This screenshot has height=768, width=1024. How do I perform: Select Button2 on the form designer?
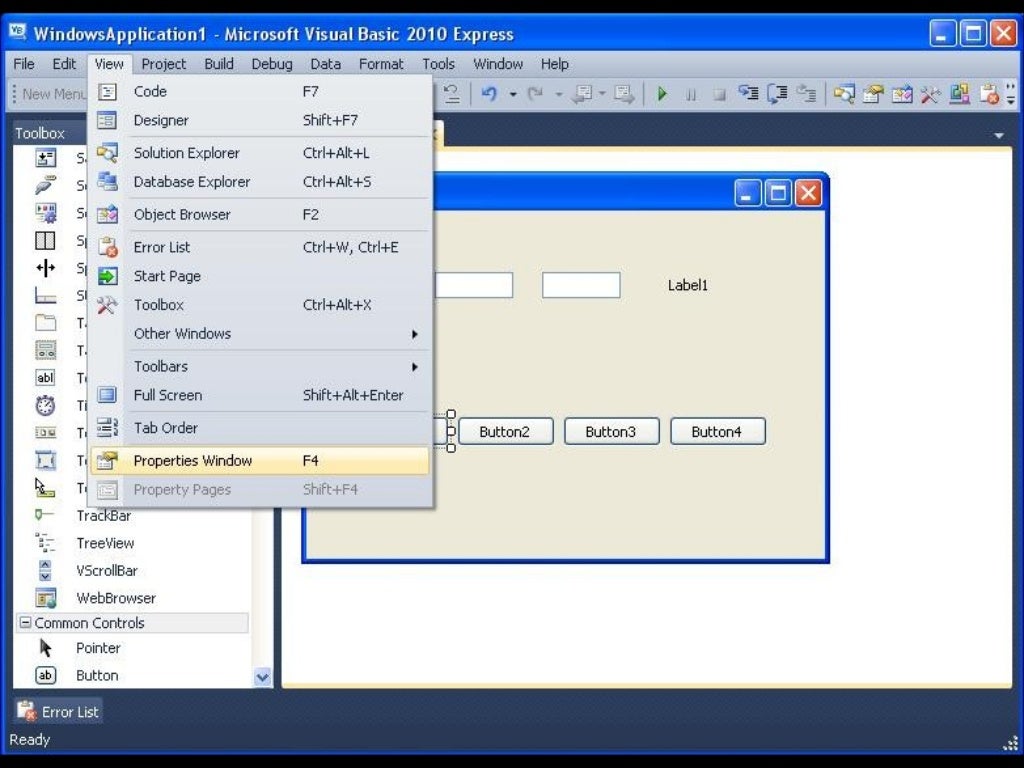pyautogui.click(x=505, y=432)
